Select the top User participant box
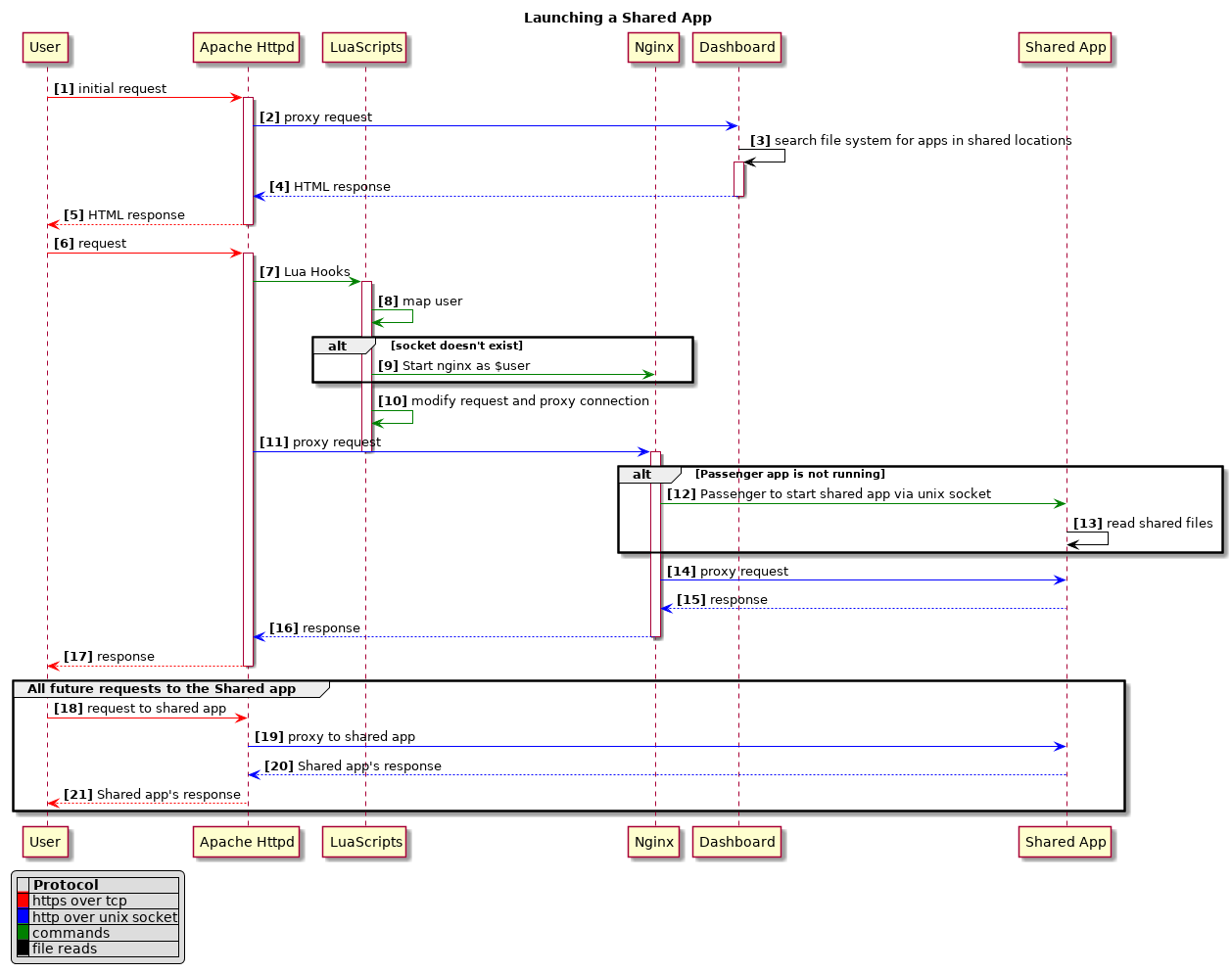 click(45, 47)
